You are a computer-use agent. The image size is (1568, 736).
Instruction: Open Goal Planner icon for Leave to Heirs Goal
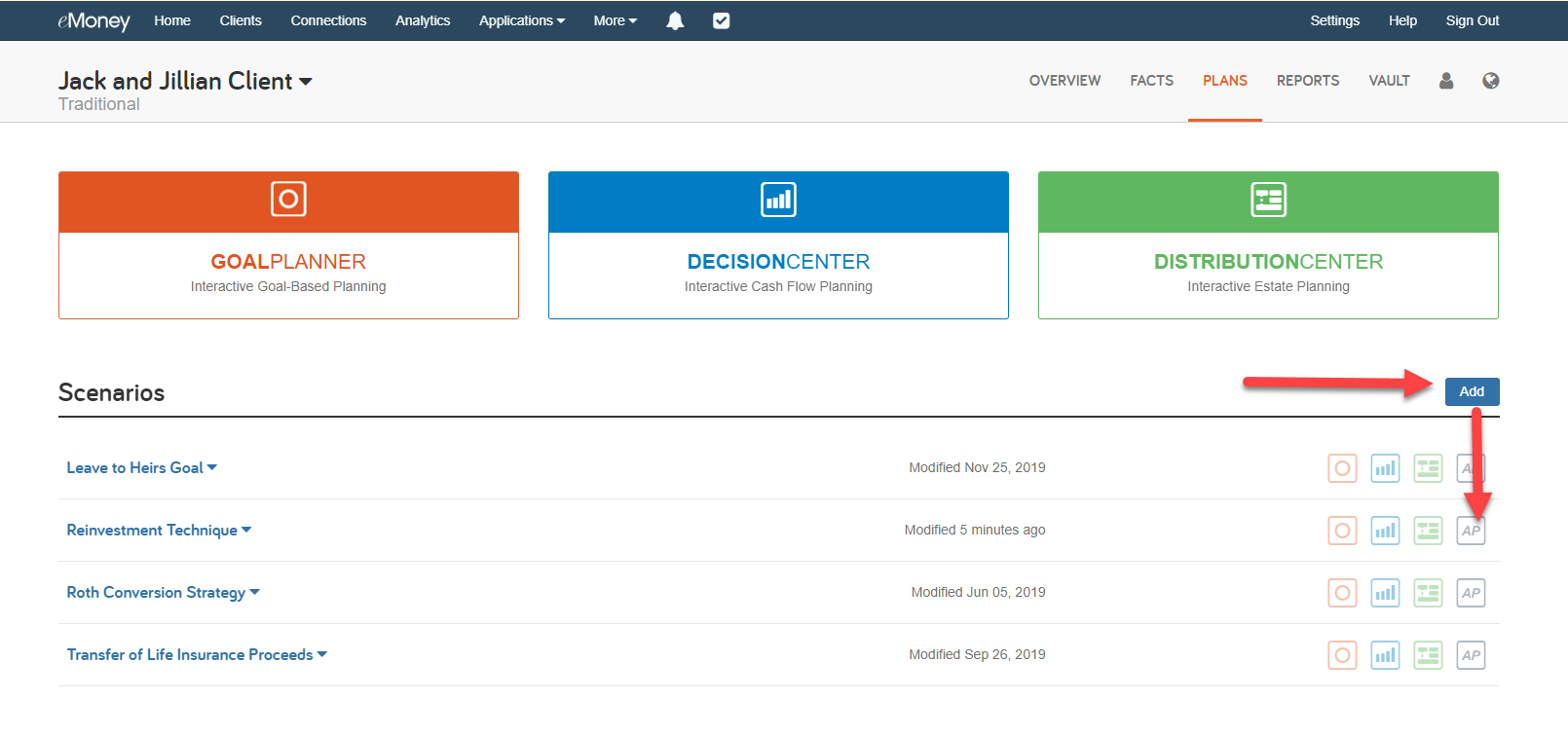(x=1342, y=468)
